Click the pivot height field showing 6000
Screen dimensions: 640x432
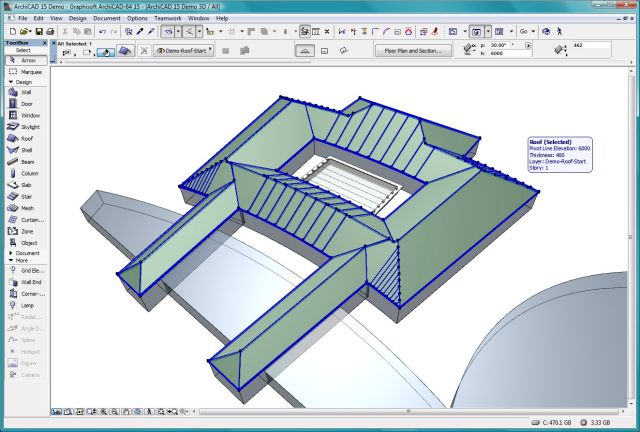[x=509, y=53]
